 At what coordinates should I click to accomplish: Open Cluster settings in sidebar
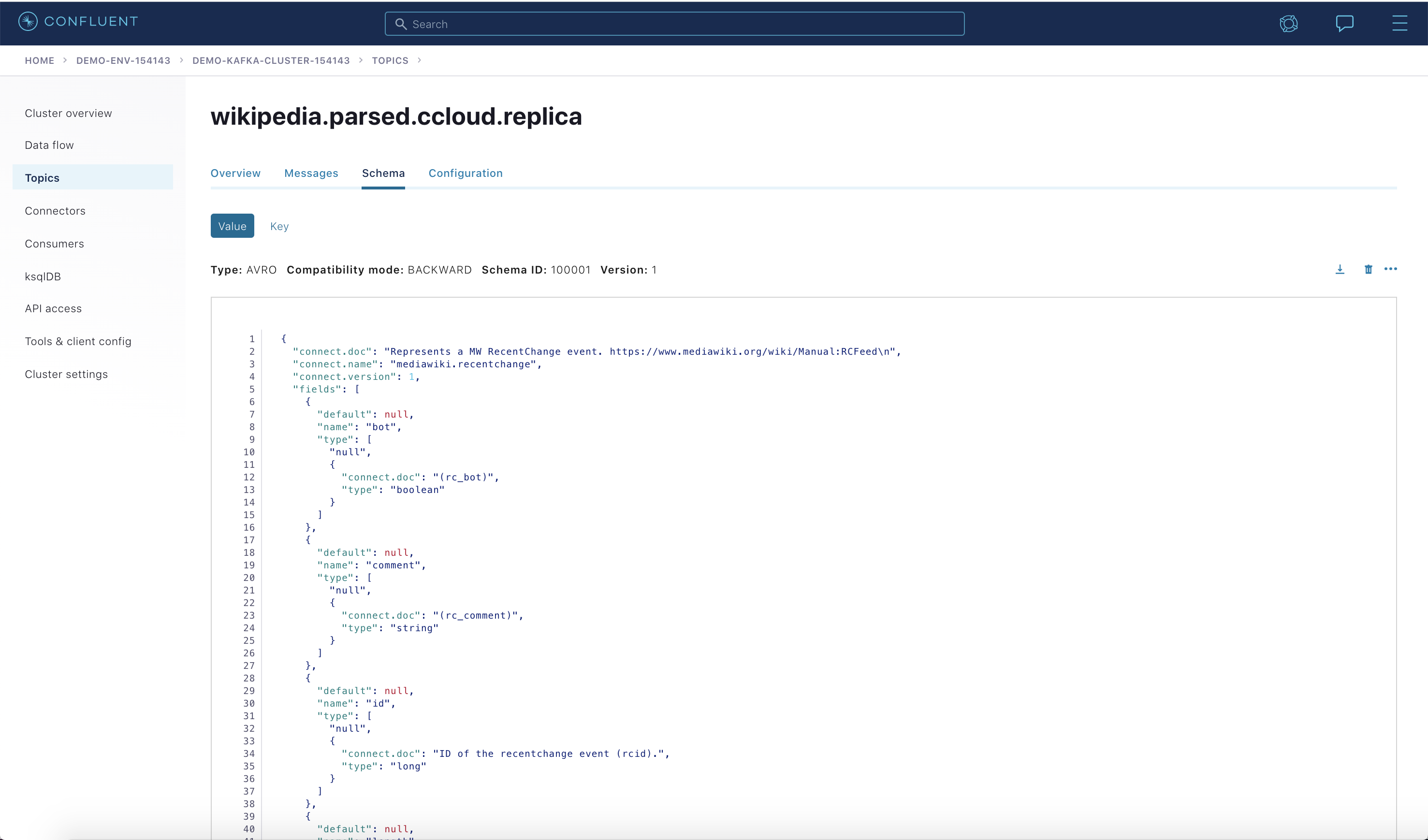[66, 375]
